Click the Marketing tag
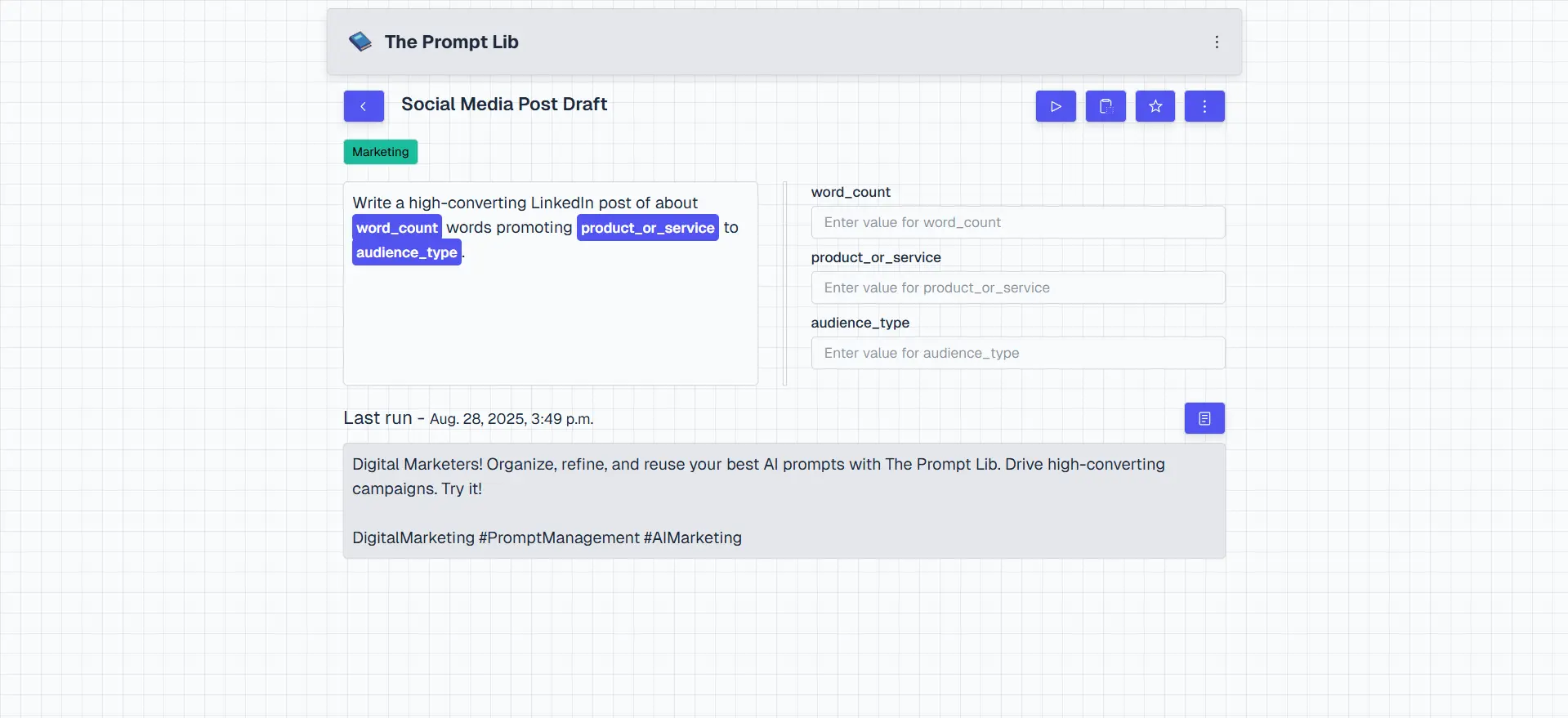The width and height of the screenshot is (1568, 718). 381,152
